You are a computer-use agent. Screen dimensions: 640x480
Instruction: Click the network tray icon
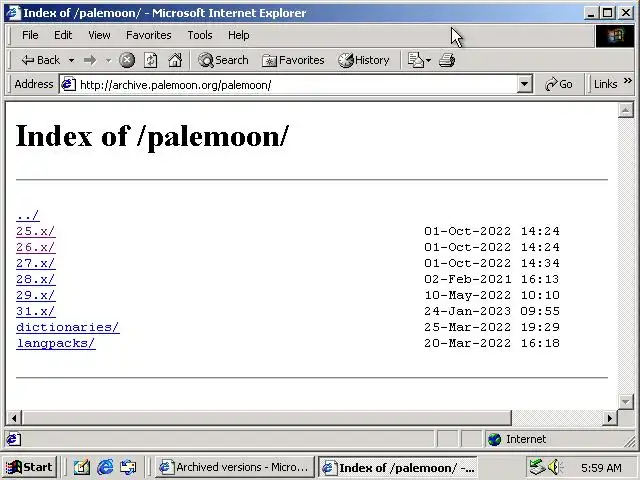point(537,467)
